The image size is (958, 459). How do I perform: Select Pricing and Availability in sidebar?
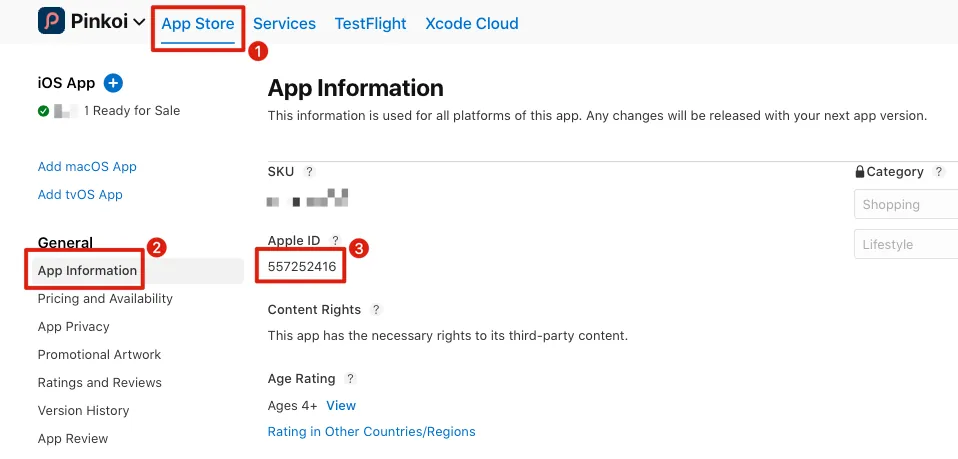click(x=105, y=299)
